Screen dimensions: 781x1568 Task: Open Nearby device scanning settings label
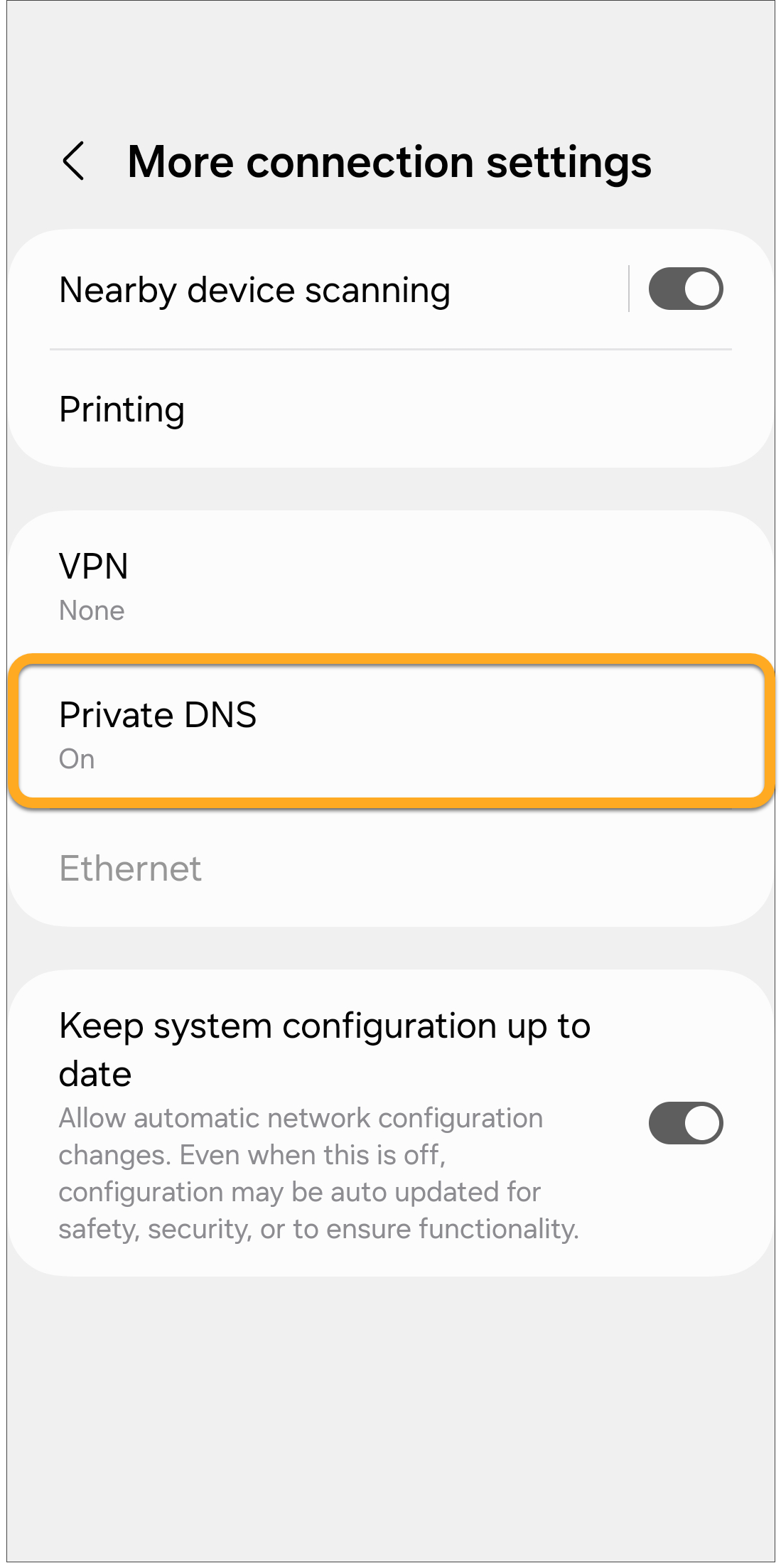(x=254, y=290)
